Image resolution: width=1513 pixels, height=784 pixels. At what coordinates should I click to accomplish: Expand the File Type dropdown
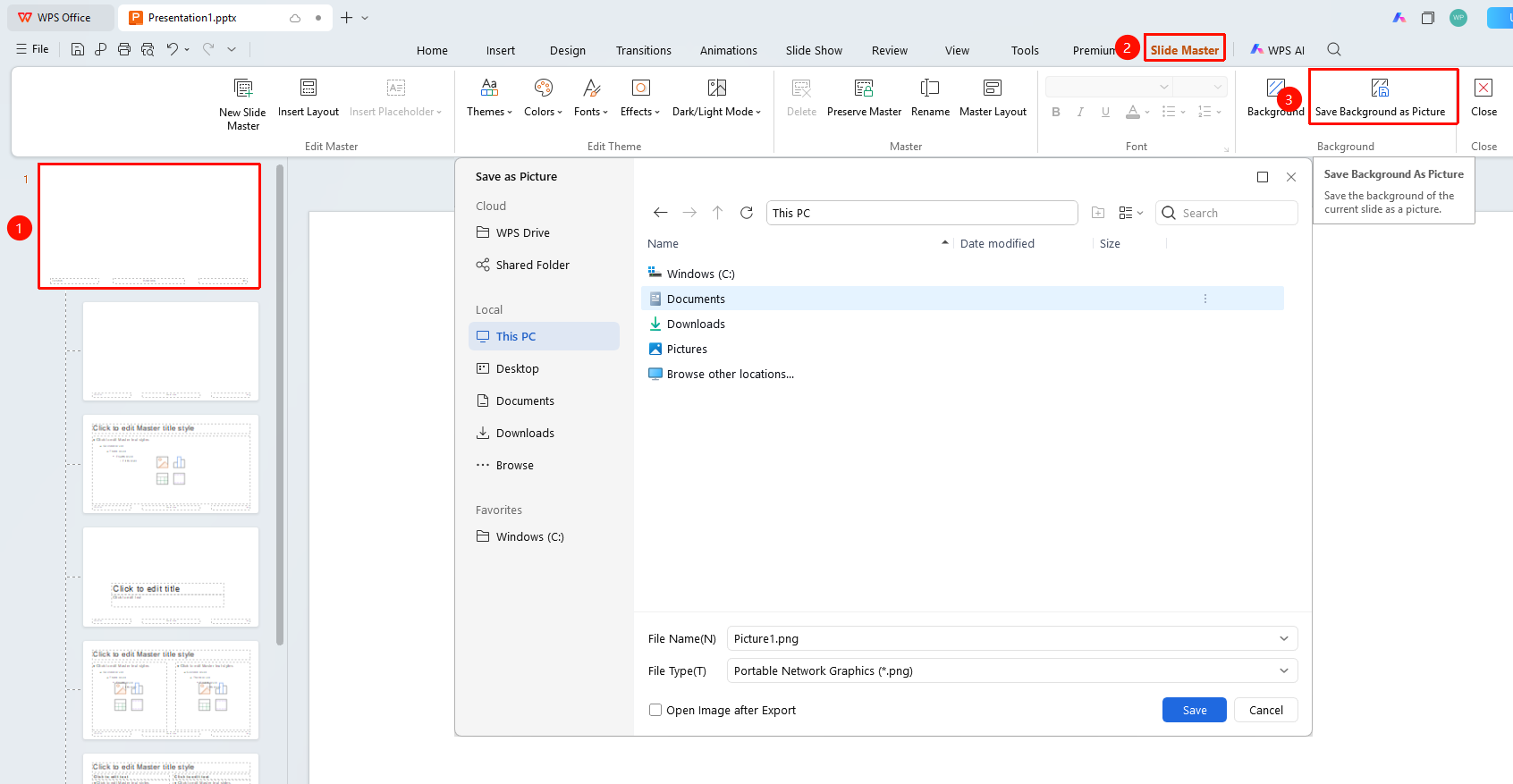[x=1284, y=670]
